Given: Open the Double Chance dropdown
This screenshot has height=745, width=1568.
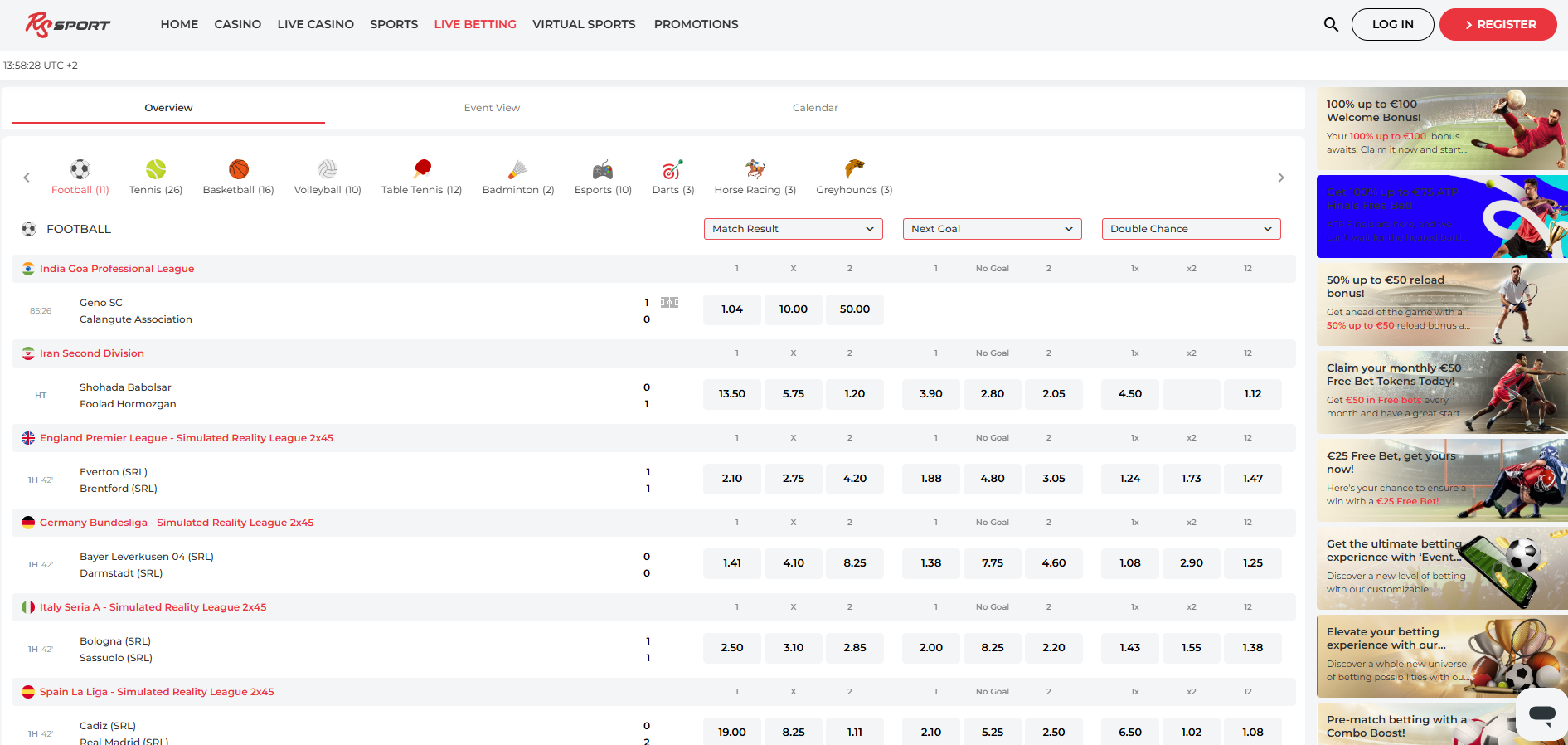Looking at the screenshot, I should pyautogui.click(x=1192, y=229).
